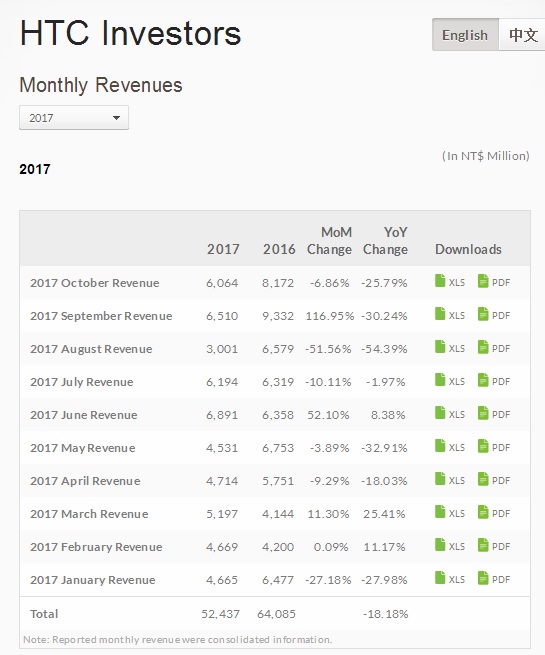Download February revenue XLS file

point(450,546)
